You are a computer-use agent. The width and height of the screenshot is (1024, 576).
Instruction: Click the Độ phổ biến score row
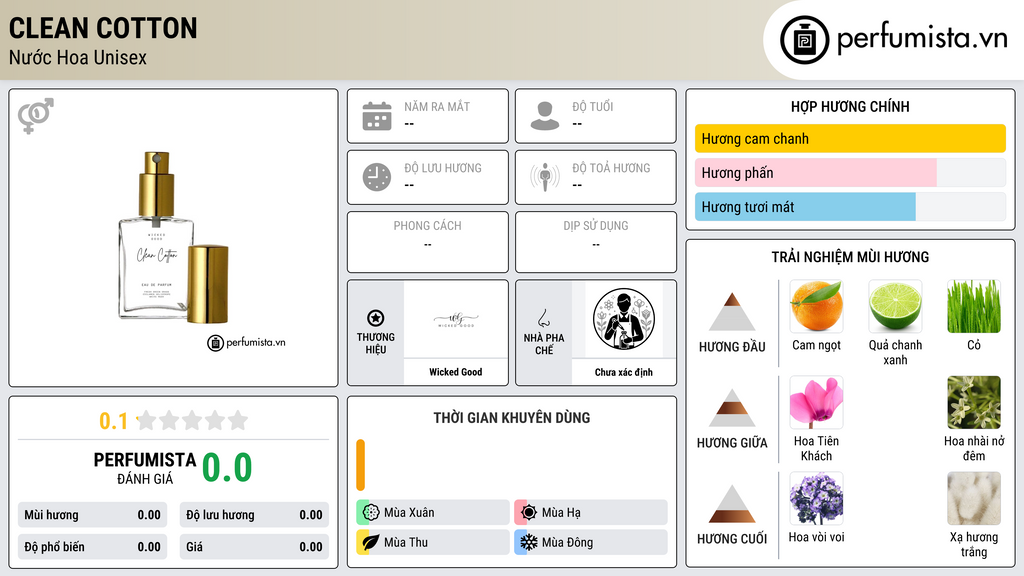click(x=92, y=547)
